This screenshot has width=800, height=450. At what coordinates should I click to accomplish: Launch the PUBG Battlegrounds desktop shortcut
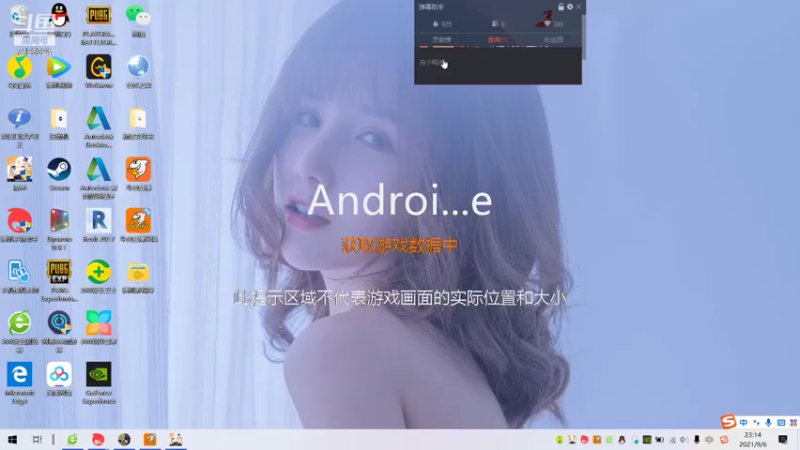98,16
